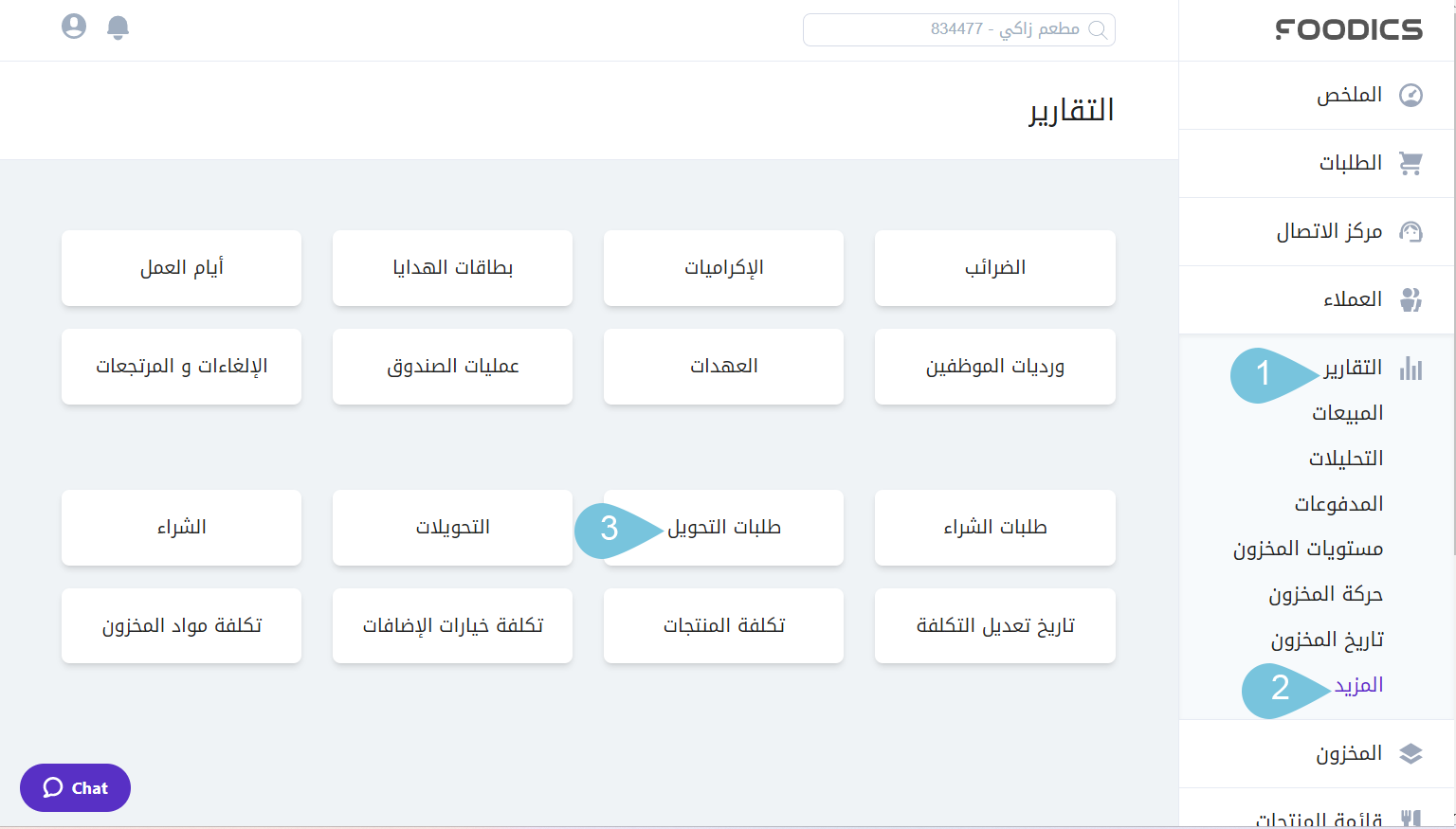
Task: Open الطلبات via the cart icon
Action: point(1411,163)
